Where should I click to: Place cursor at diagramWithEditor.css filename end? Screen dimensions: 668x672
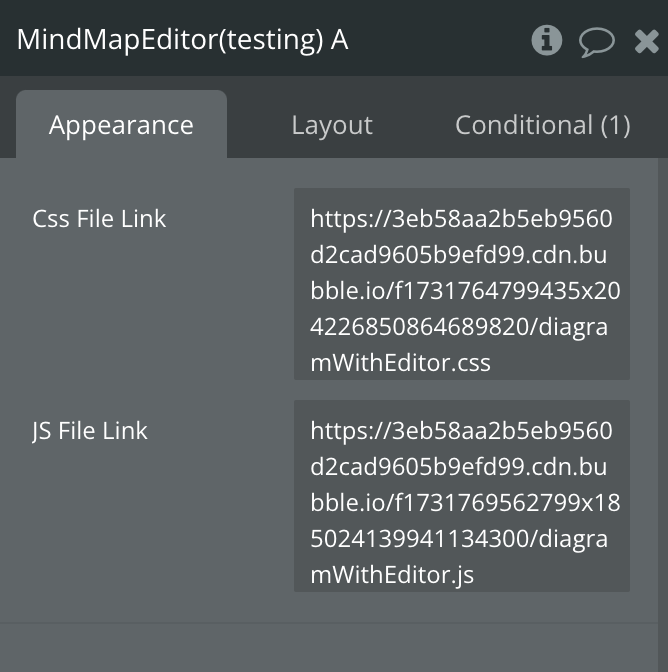click(491, 363)
